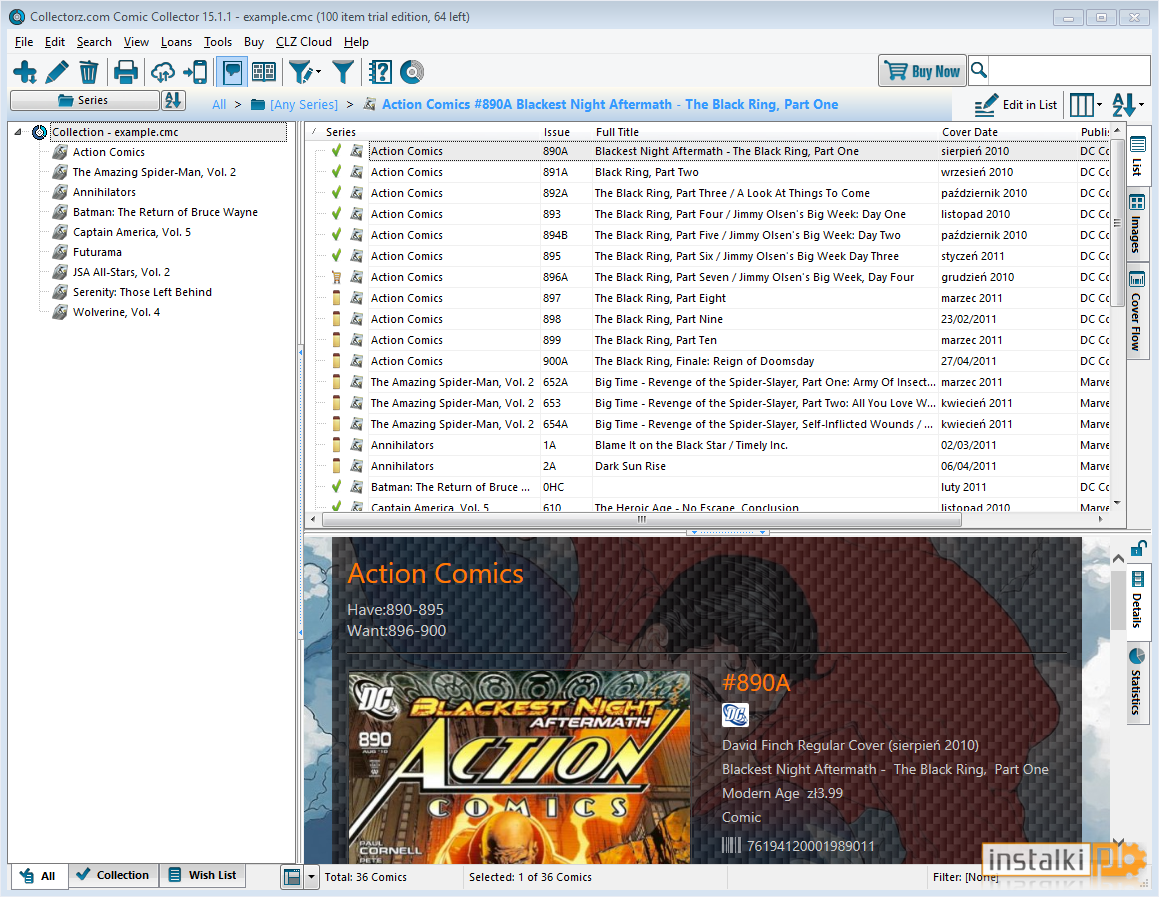
Task: Switch to the Wish List tab
Action: pos(203,876)
